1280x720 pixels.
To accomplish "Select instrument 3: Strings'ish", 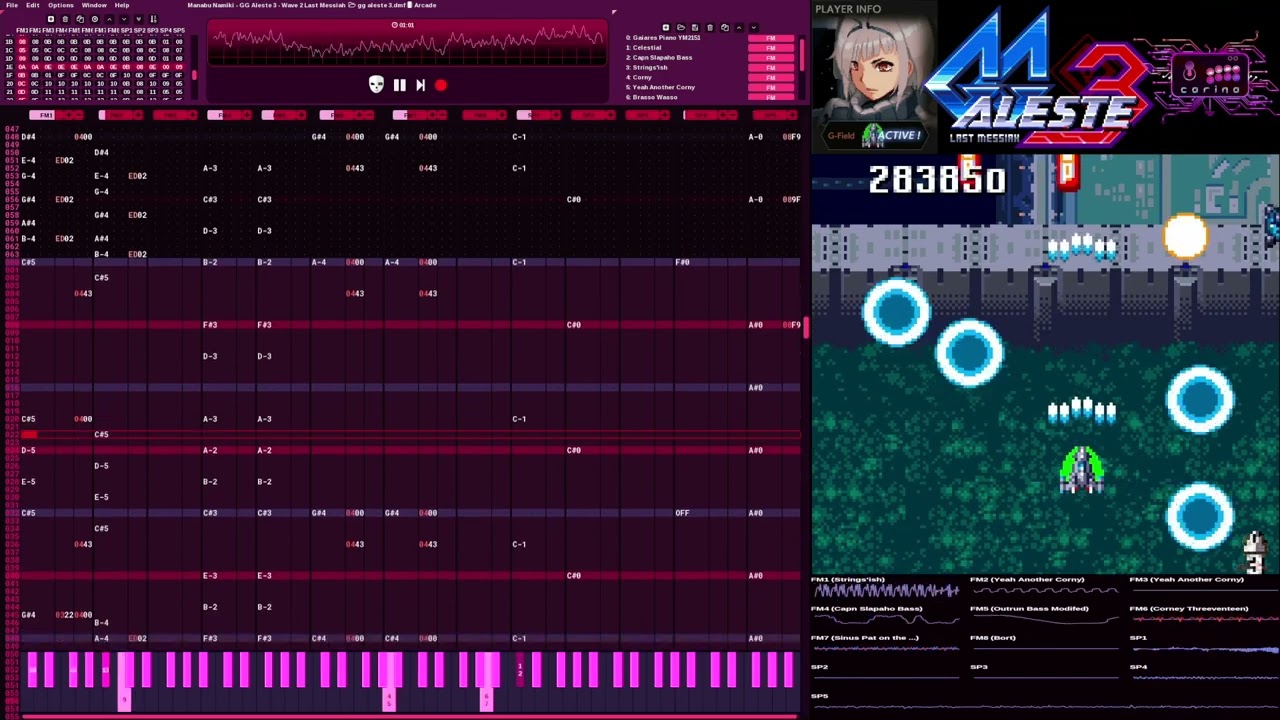I will pyautogui.click(x=647, y=67).
